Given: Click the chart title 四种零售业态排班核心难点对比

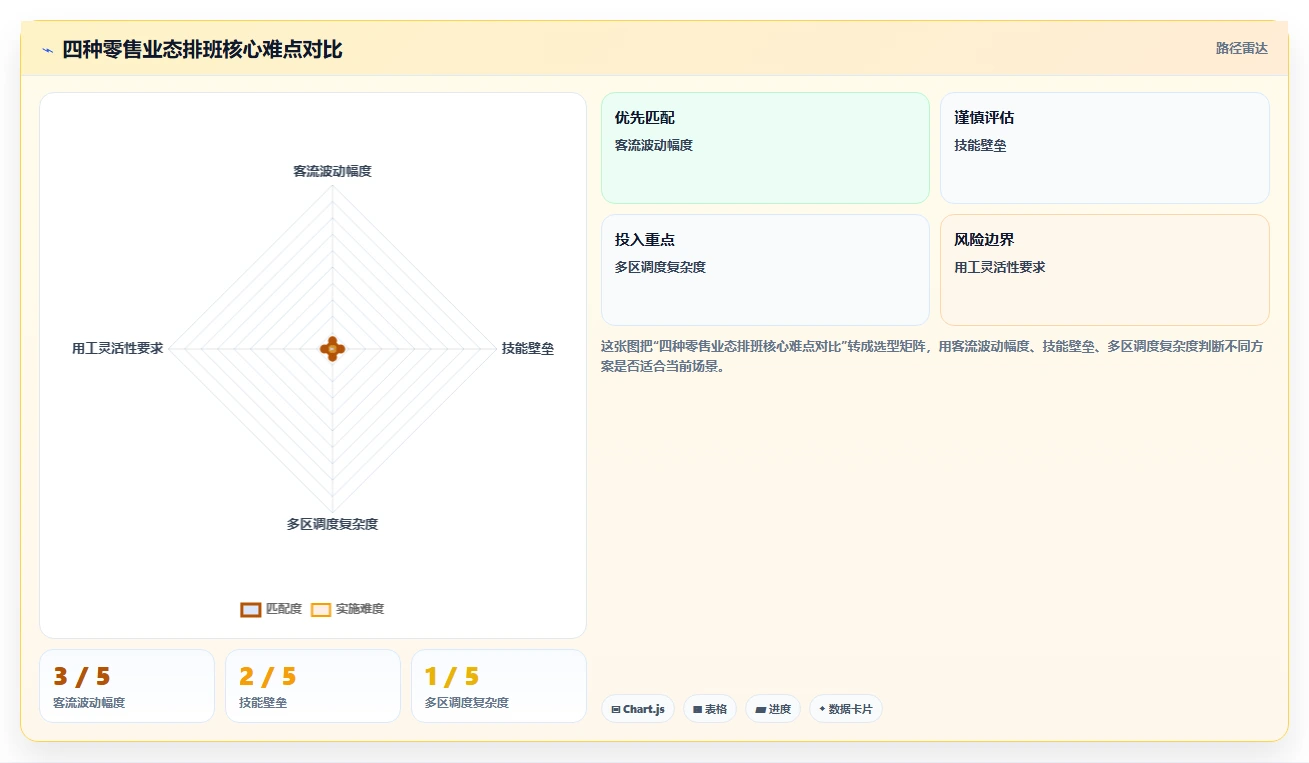Looking at the screenshot, I should pos(202,49).
